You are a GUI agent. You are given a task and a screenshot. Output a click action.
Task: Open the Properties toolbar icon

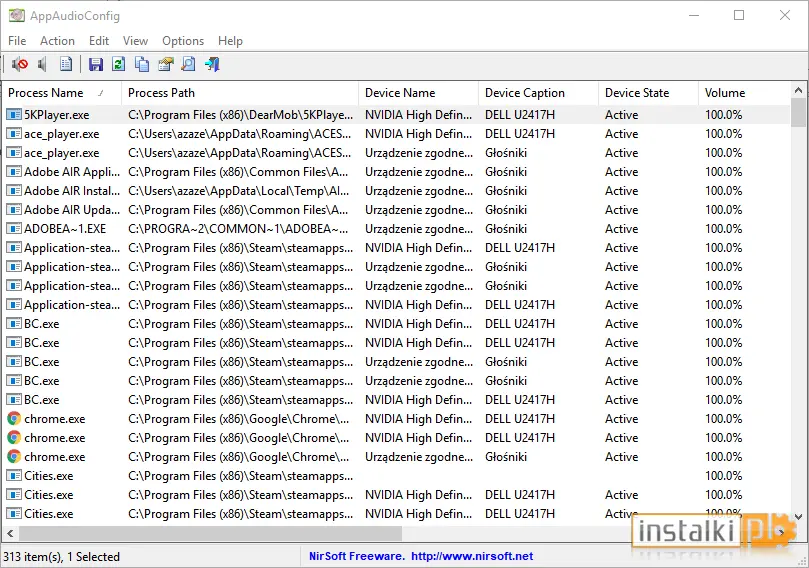tap(166, 64)
